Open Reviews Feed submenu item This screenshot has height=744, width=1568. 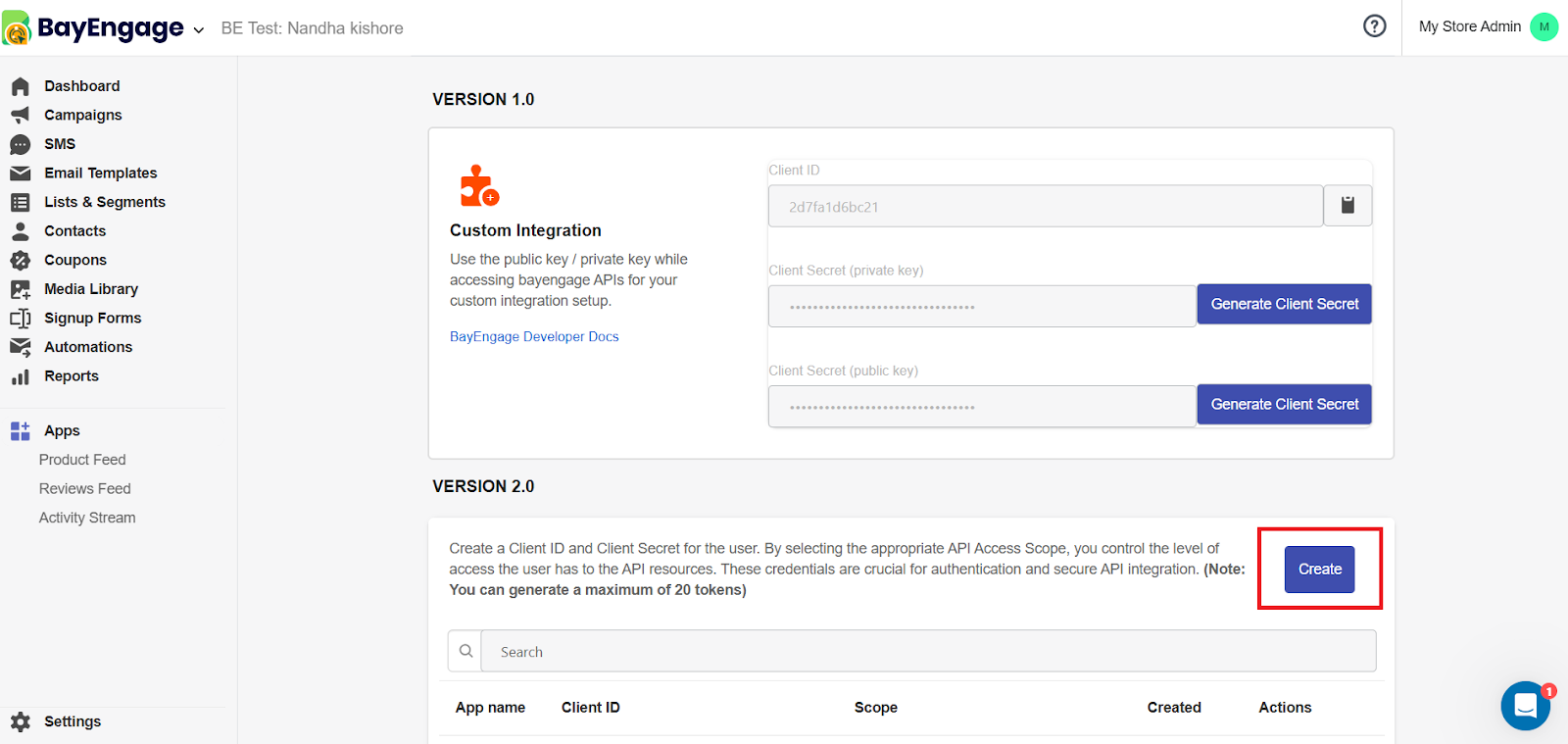pyautogui.click(x=85, y=489)
